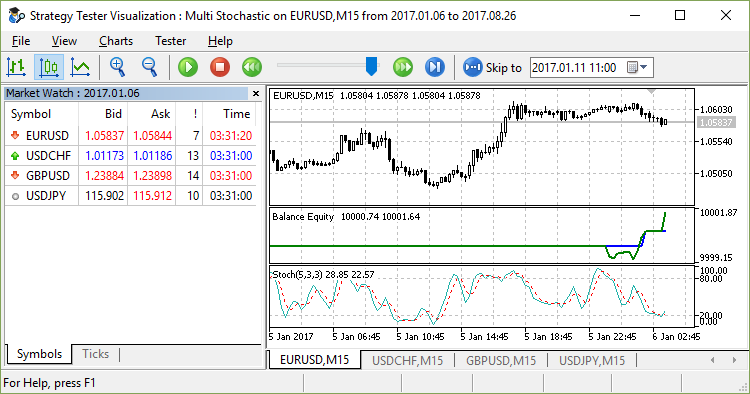
Task: Click the speed slider handle
Action: click(372, 66)
